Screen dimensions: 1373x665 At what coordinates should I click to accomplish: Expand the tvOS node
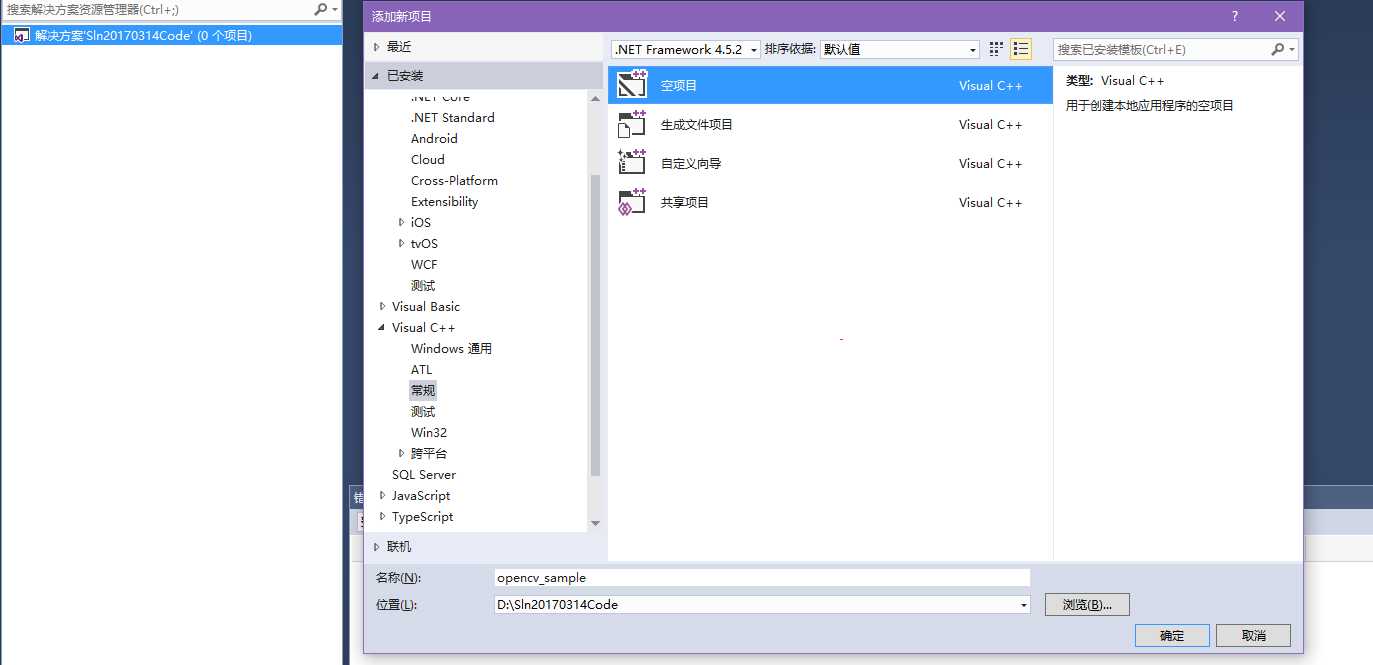coord(401,243)
